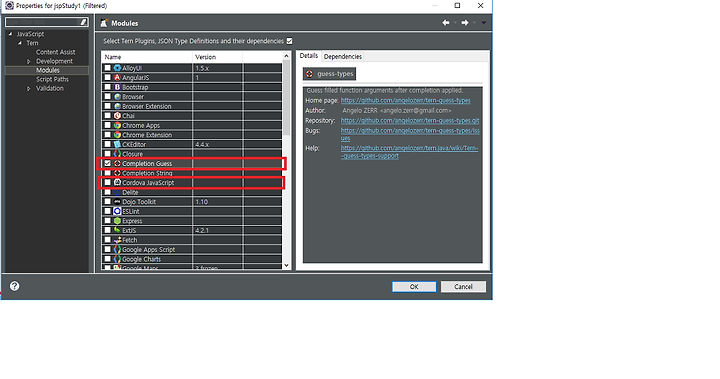
Task: Click the Dojo Toolkit icon
Action: [x=117, y=202]
